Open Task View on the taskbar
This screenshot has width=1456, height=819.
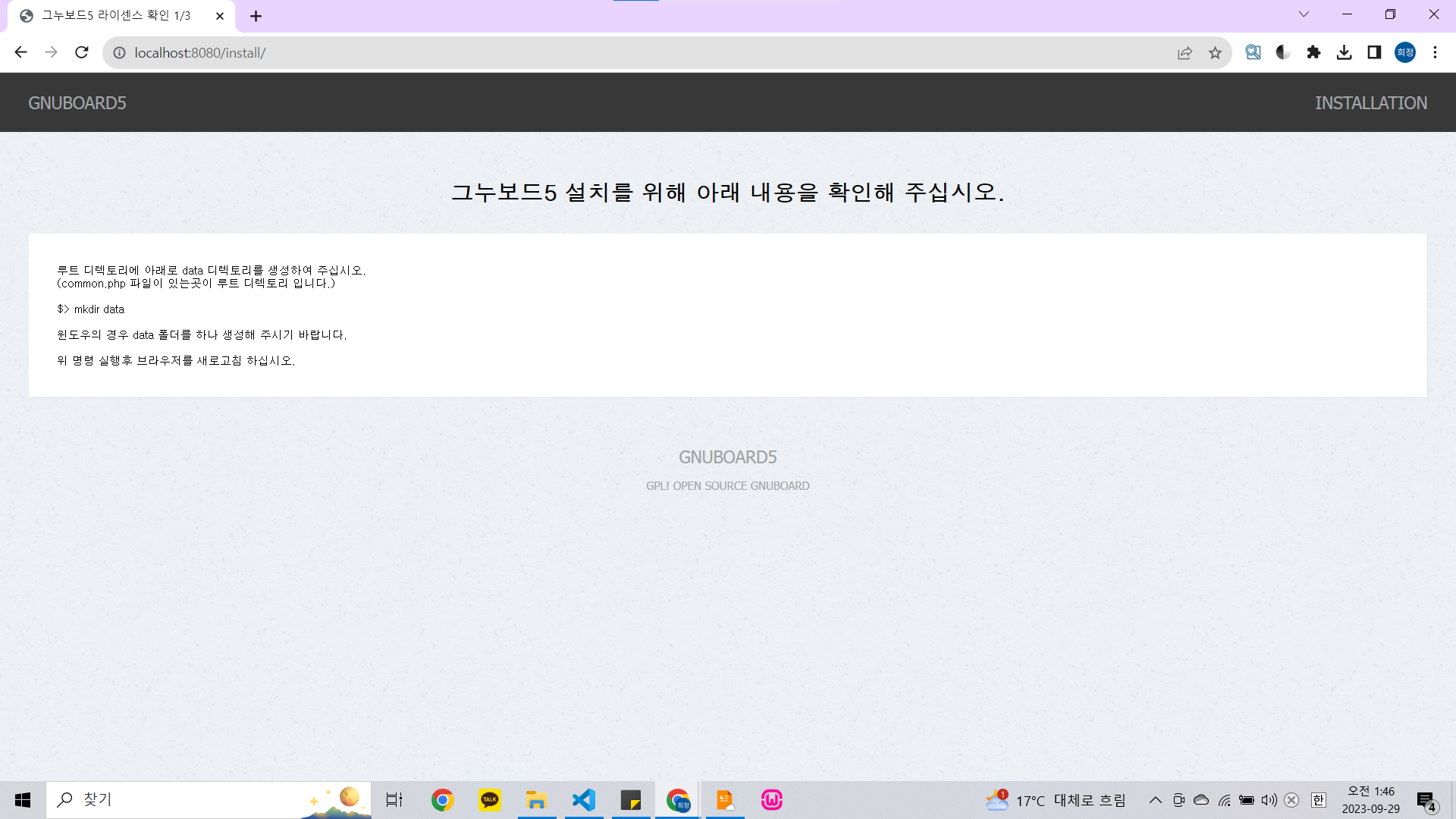click(394, 800)
